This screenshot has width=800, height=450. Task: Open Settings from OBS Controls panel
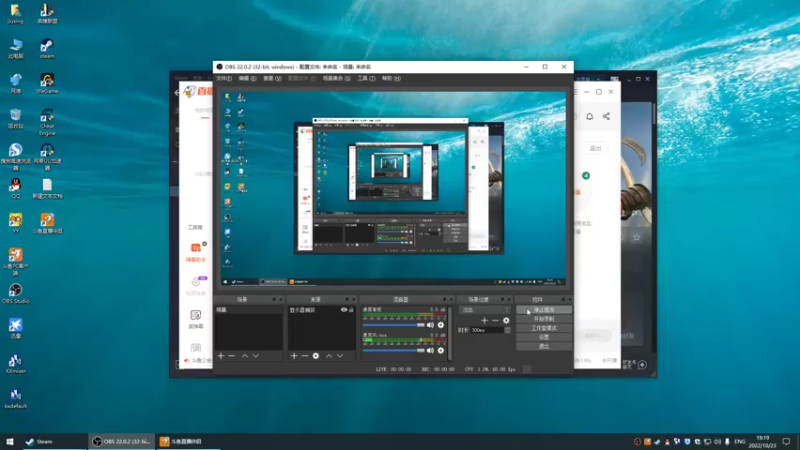[544, 337]
